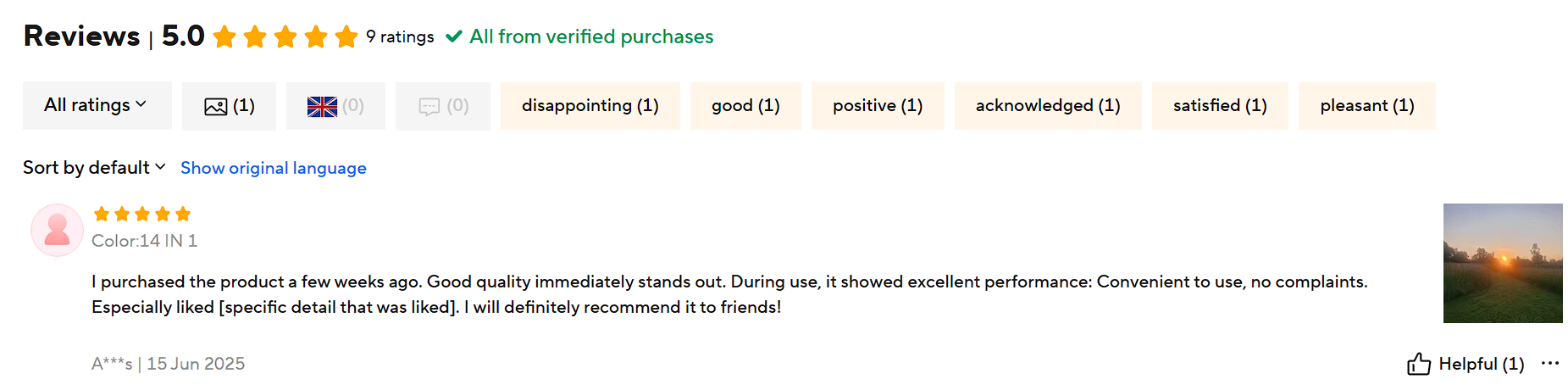Filter reviews with photos
This screenshot has width=1568, height=385.
click(x=229, y=106)
